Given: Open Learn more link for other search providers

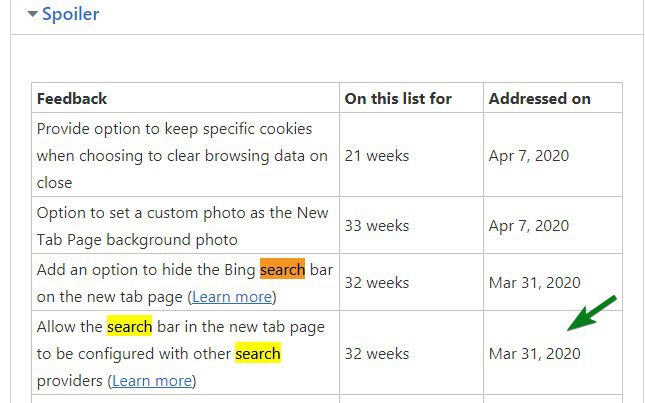Looking at the screenshot, I should click(152, 381).
